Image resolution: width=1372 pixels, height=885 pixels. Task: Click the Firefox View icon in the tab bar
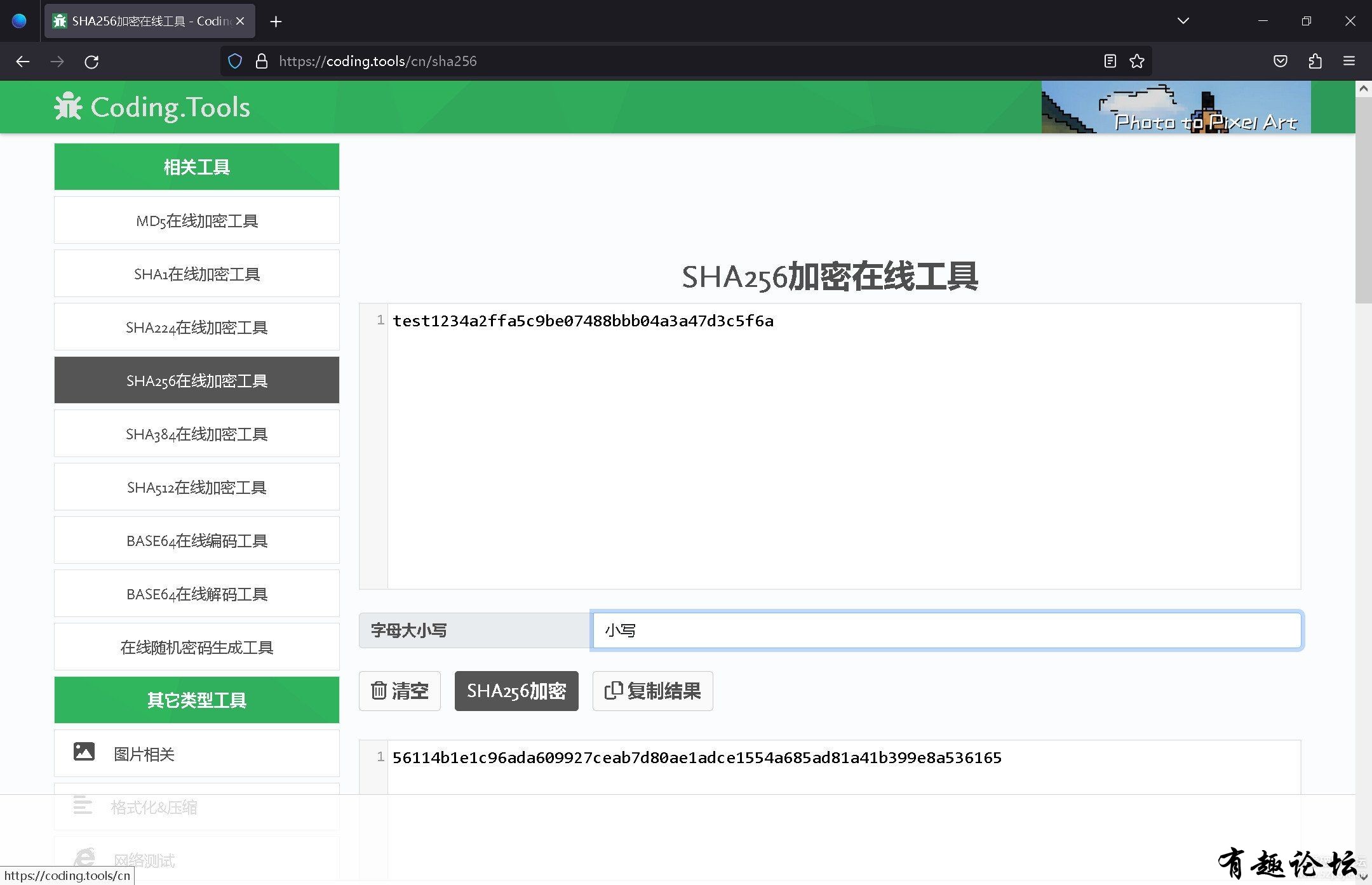coord(20,21)
